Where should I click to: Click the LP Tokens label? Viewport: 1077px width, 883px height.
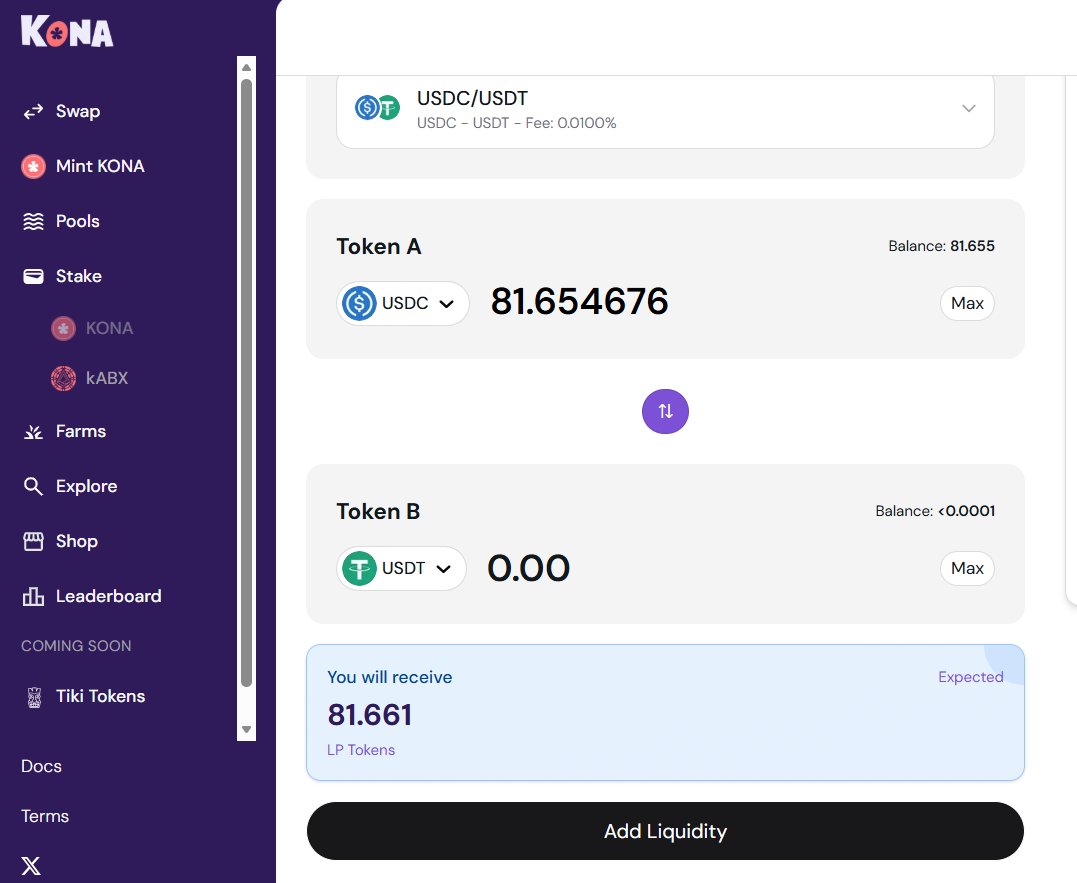pos(361,750)
